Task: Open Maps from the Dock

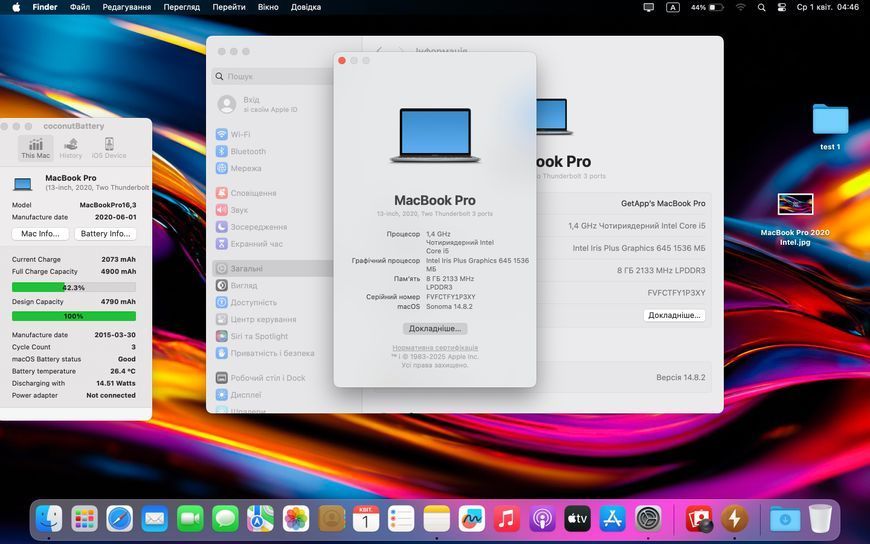Action: coord(260,519)
